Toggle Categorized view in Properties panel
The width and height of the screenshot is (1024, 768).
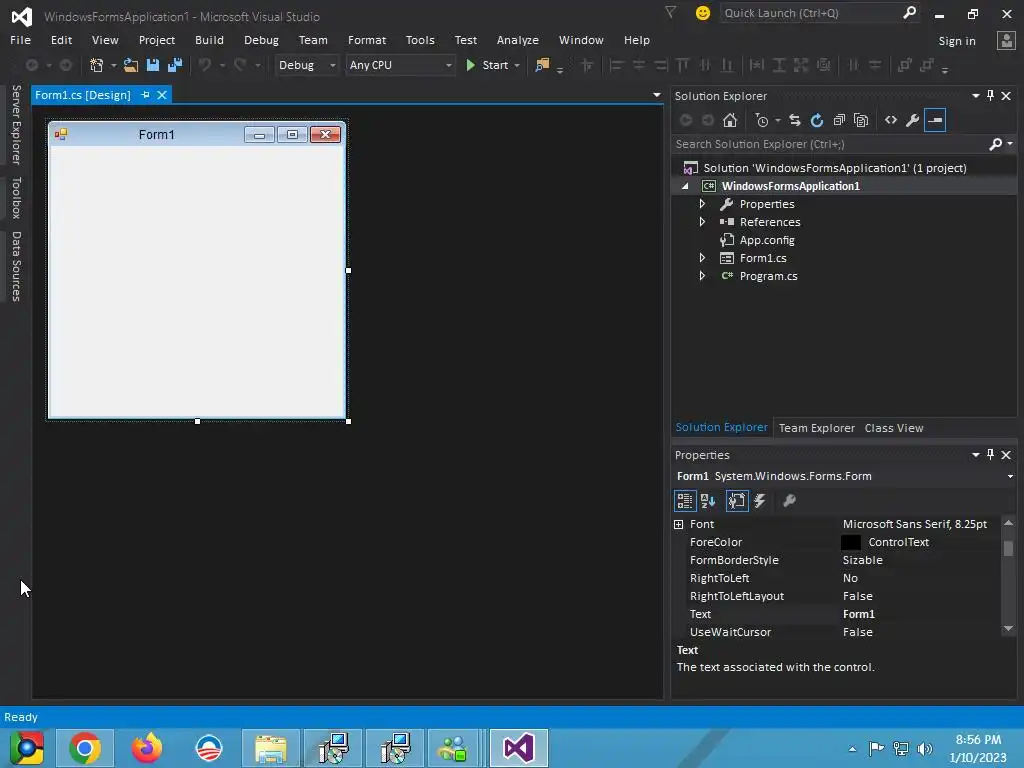pyautogui.click(x=684, y=501)
